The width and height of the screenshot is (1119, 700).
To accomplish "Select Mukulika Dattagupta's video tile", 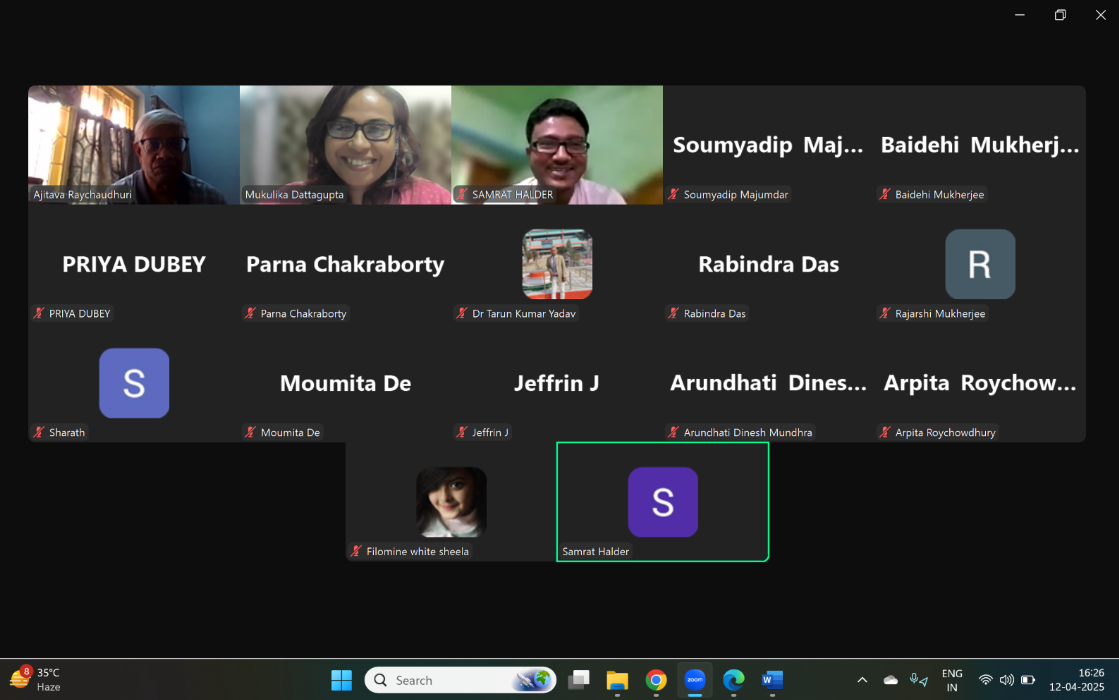I will point(345,145).
